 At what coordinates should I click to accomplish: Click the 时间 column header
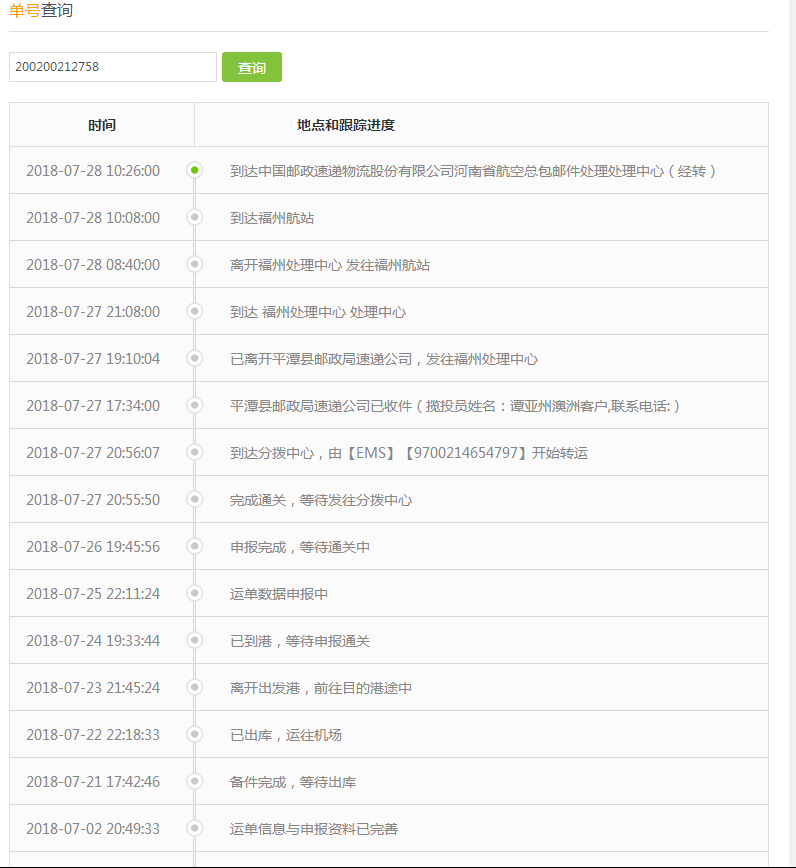102,125
